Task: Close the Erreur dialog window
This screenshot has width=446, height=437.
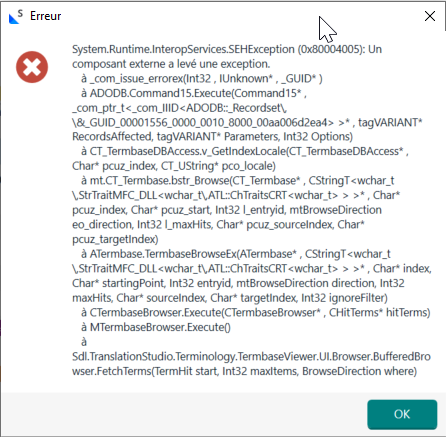Action: tap(430, 16)
